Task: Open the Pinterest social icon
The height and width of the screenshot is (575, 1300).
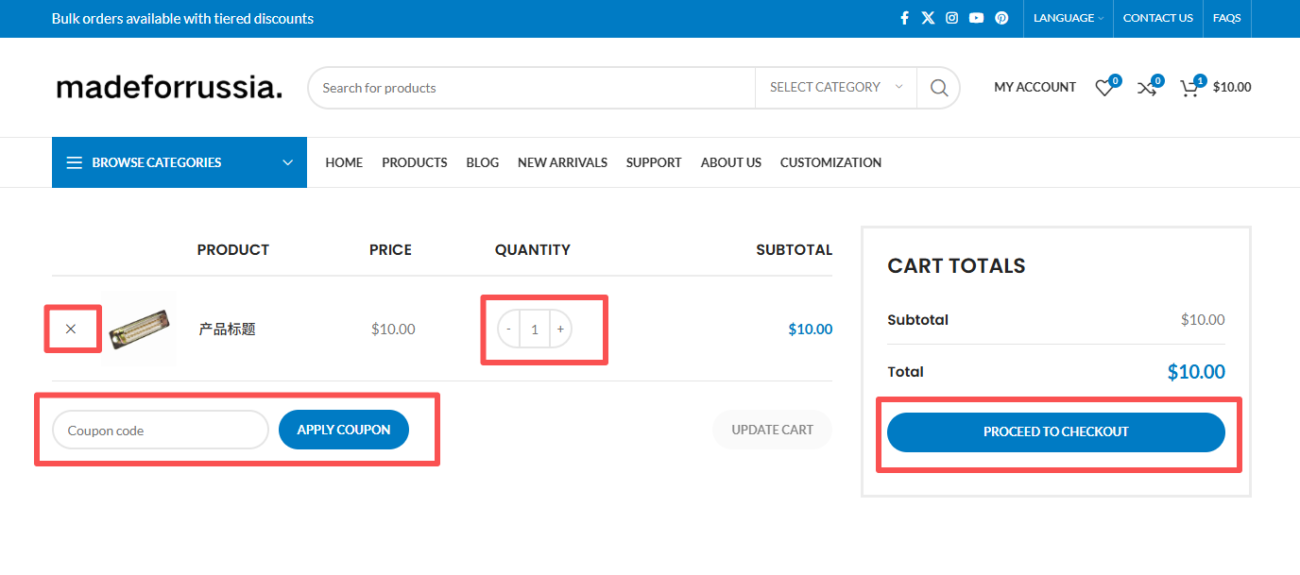Action: click(x=1001, y=18)
